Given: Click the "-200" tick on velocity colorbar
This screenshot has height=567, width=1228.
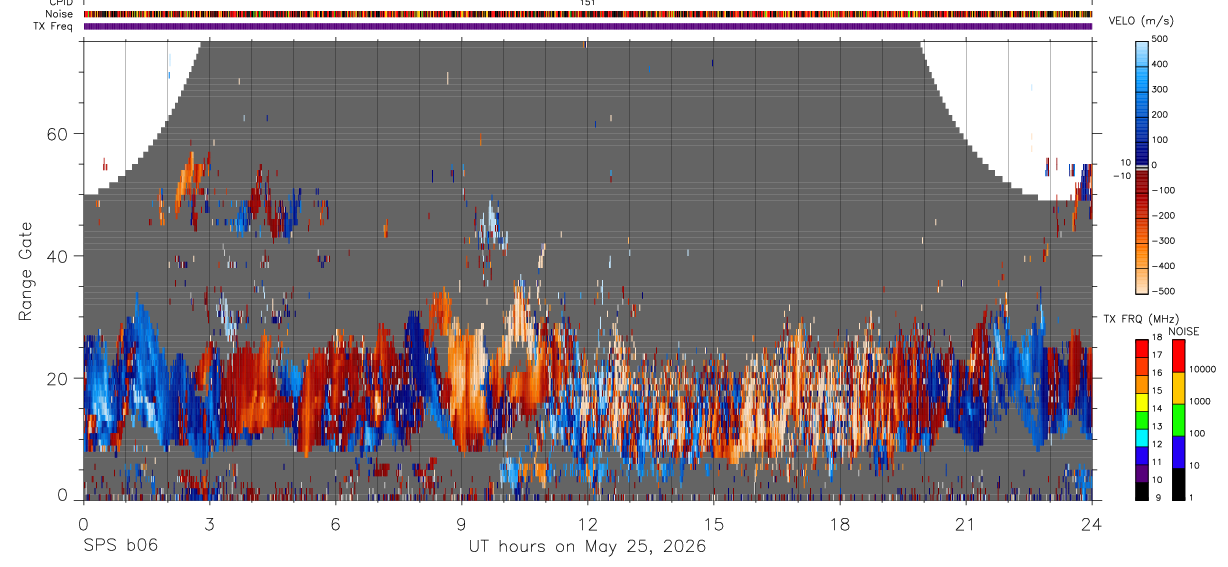Looking at the screenshot, I should (1161, 215).
